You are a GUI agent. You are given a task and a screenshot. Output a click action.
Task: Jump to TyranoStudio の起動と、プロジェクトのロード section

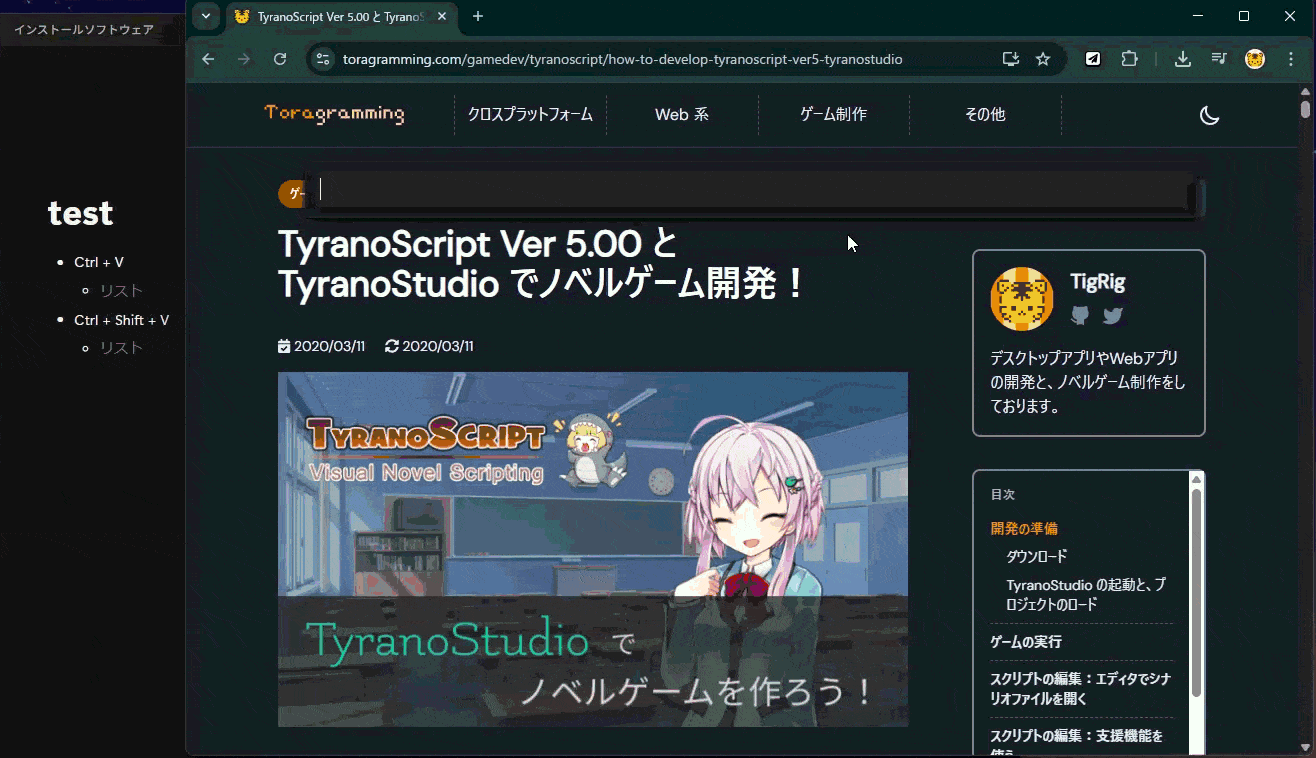(x=1086, y=594)
